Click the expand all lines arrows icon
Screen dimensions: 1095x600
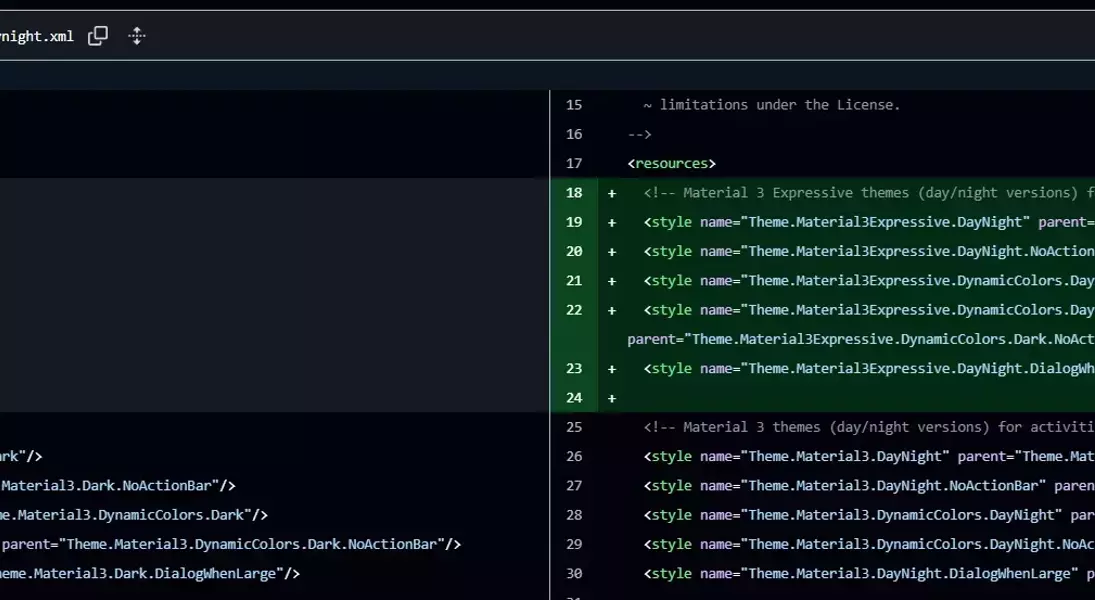[137, 36]
